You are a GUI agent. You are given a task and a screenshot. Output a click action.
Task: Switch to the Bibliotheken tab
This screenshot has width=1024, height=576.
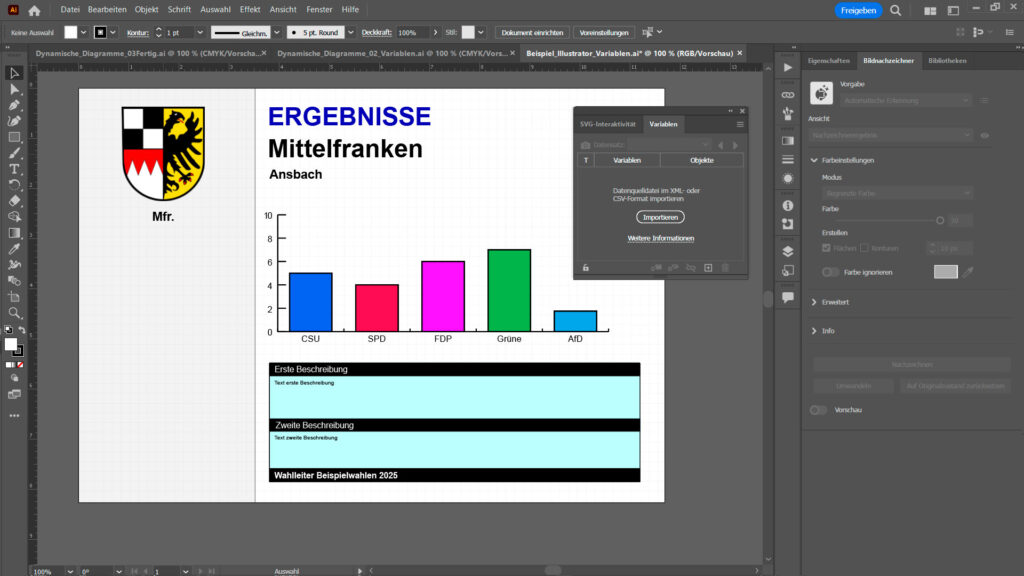tap(947, 61)
